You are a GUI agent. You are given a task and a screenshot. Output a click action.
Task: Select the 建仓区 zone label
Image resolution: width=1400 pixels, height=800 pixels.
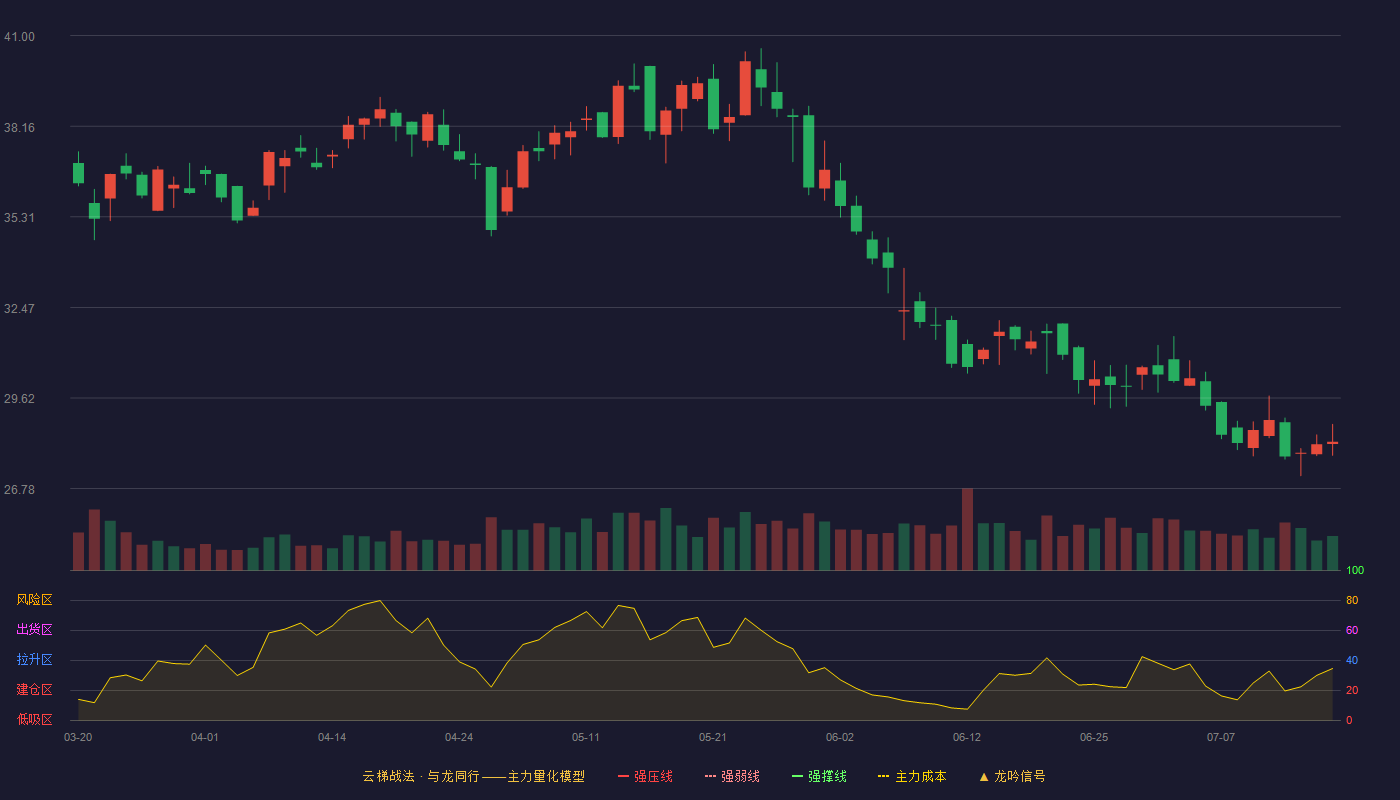[x=34, y=690]
